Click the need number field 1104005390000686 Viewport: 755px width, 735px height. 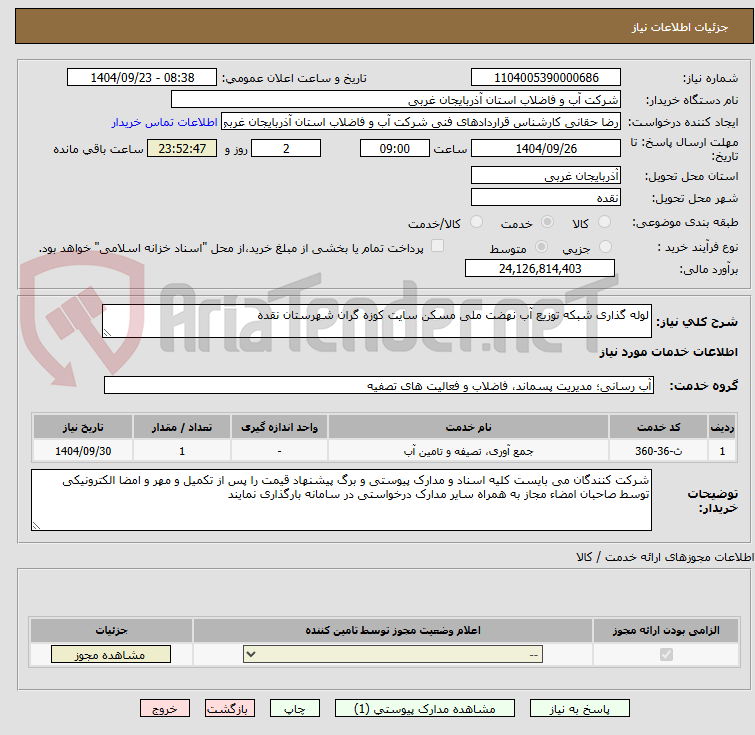546,78
